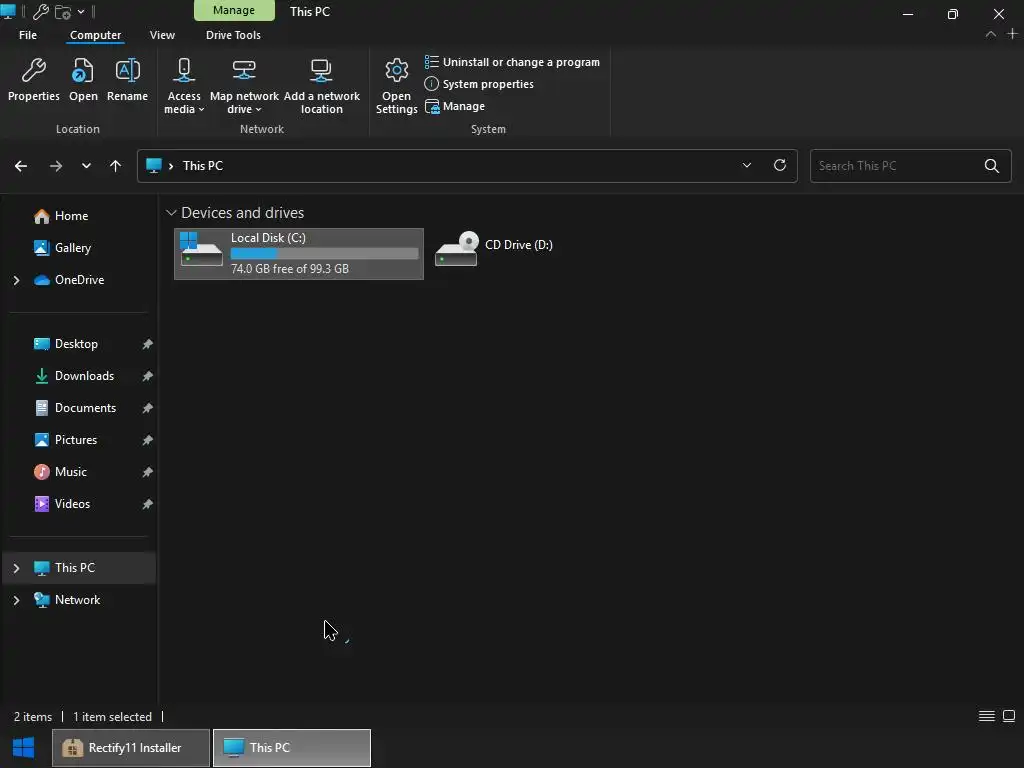This screenshot has width=1024, height=768.
Task: Click the This PC taskbar button
Action: click(x=292, y=748)
